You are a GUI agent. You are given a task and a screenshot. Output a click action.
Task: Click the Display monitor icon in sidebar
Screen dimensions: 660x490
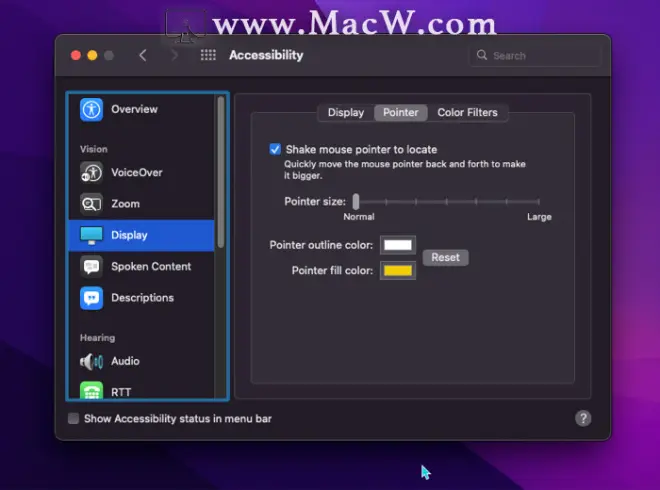pos(91,235)
